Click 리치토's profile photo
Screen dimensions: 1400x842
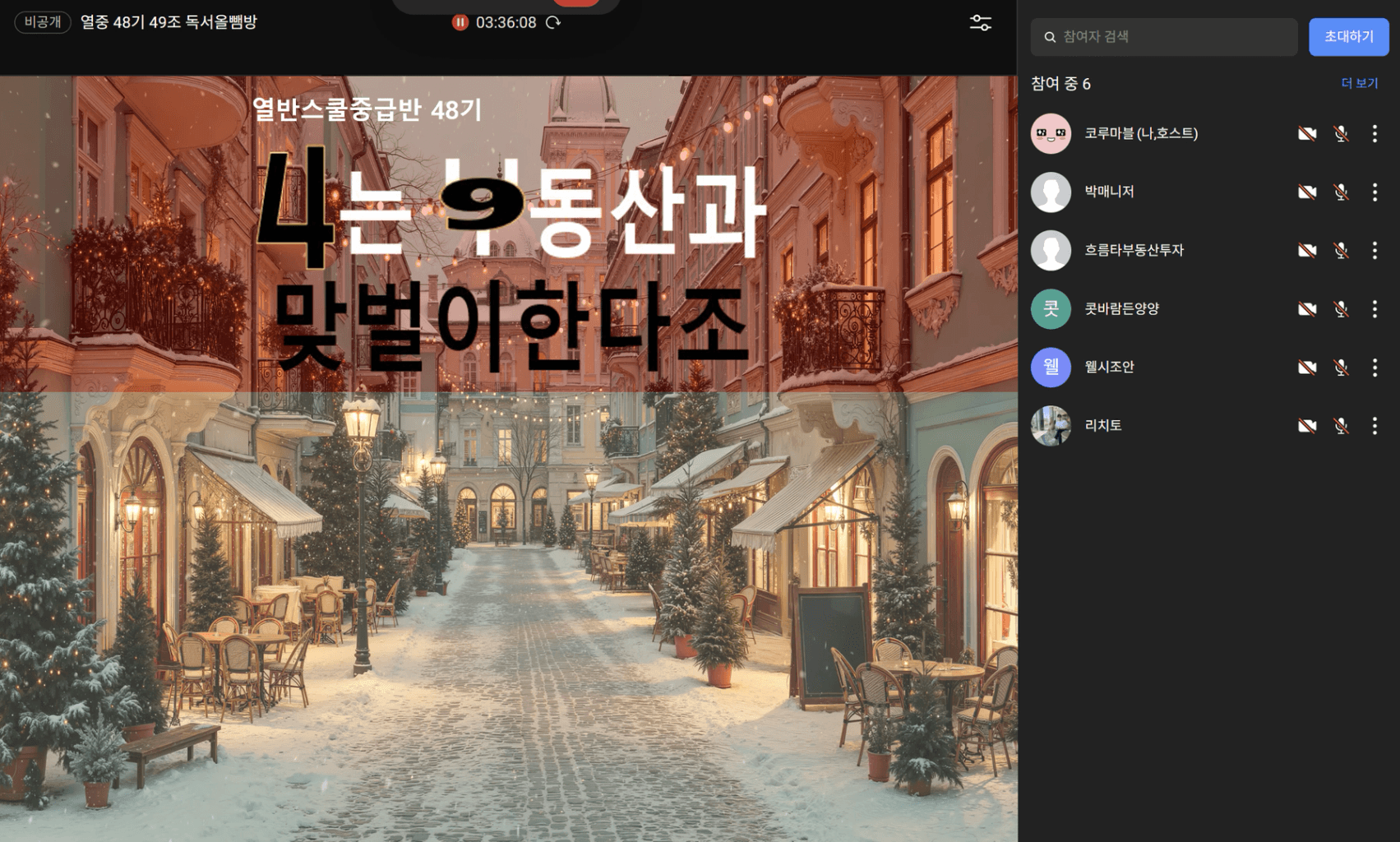tap(1051, 425)
